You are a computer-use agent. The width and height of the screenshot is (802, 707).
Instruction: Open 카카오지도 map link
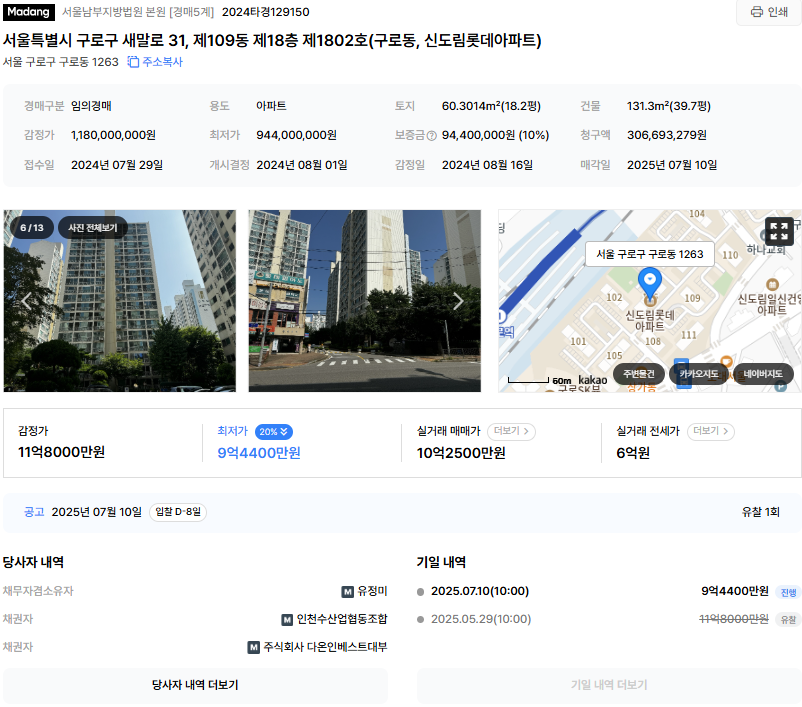point(699,374)
